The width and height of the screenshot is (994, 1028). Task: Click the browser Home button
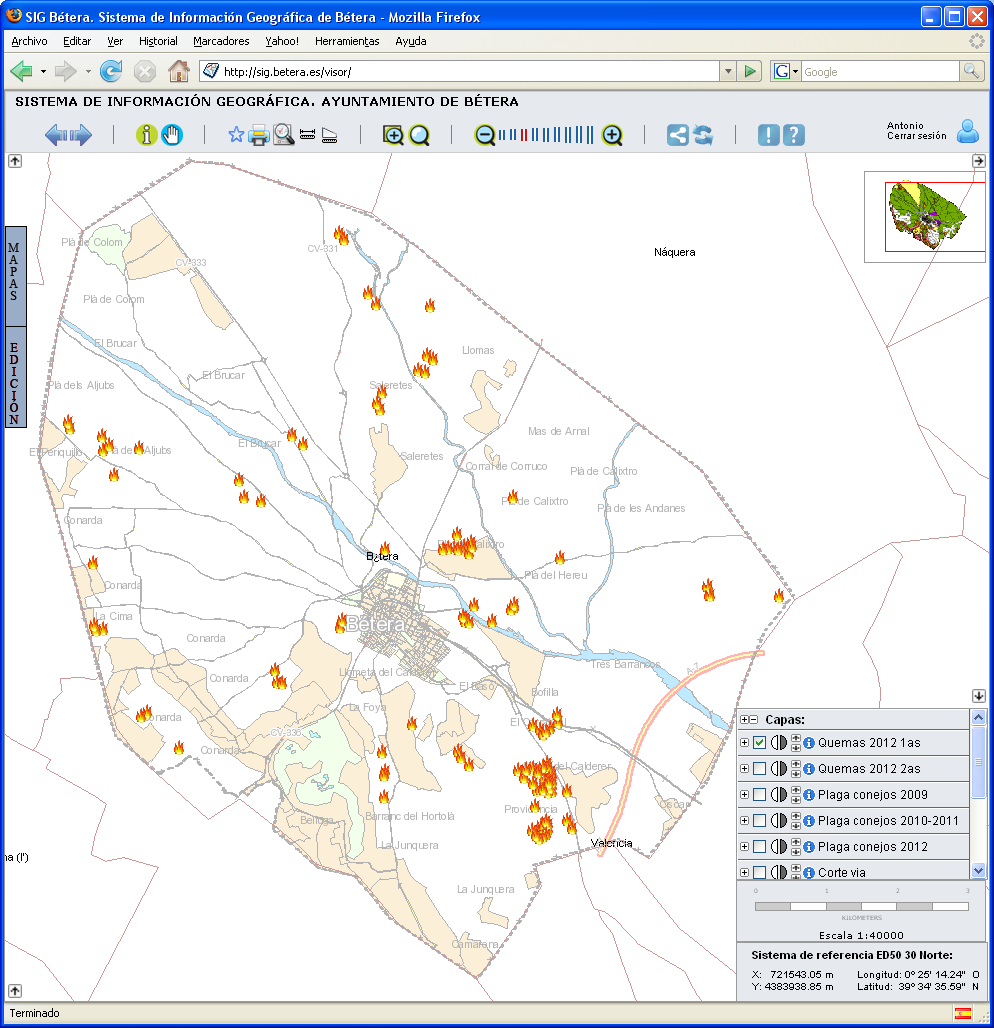coord(178,71)
